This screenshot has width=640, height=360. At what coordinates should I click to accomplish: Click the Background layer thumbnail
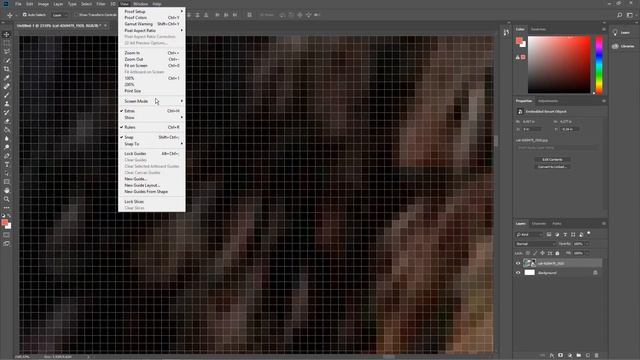point(529,273)
